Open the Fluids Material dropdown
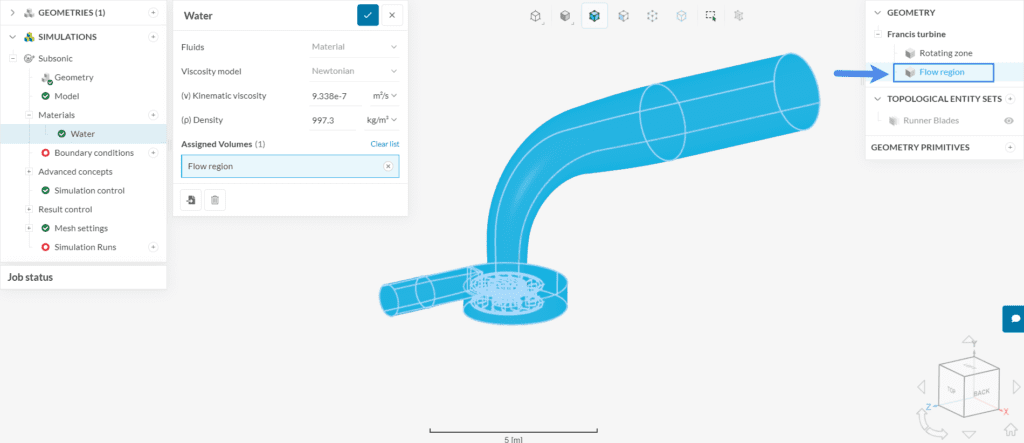This screenshot has width=1024, height=443. click(355, 47)
